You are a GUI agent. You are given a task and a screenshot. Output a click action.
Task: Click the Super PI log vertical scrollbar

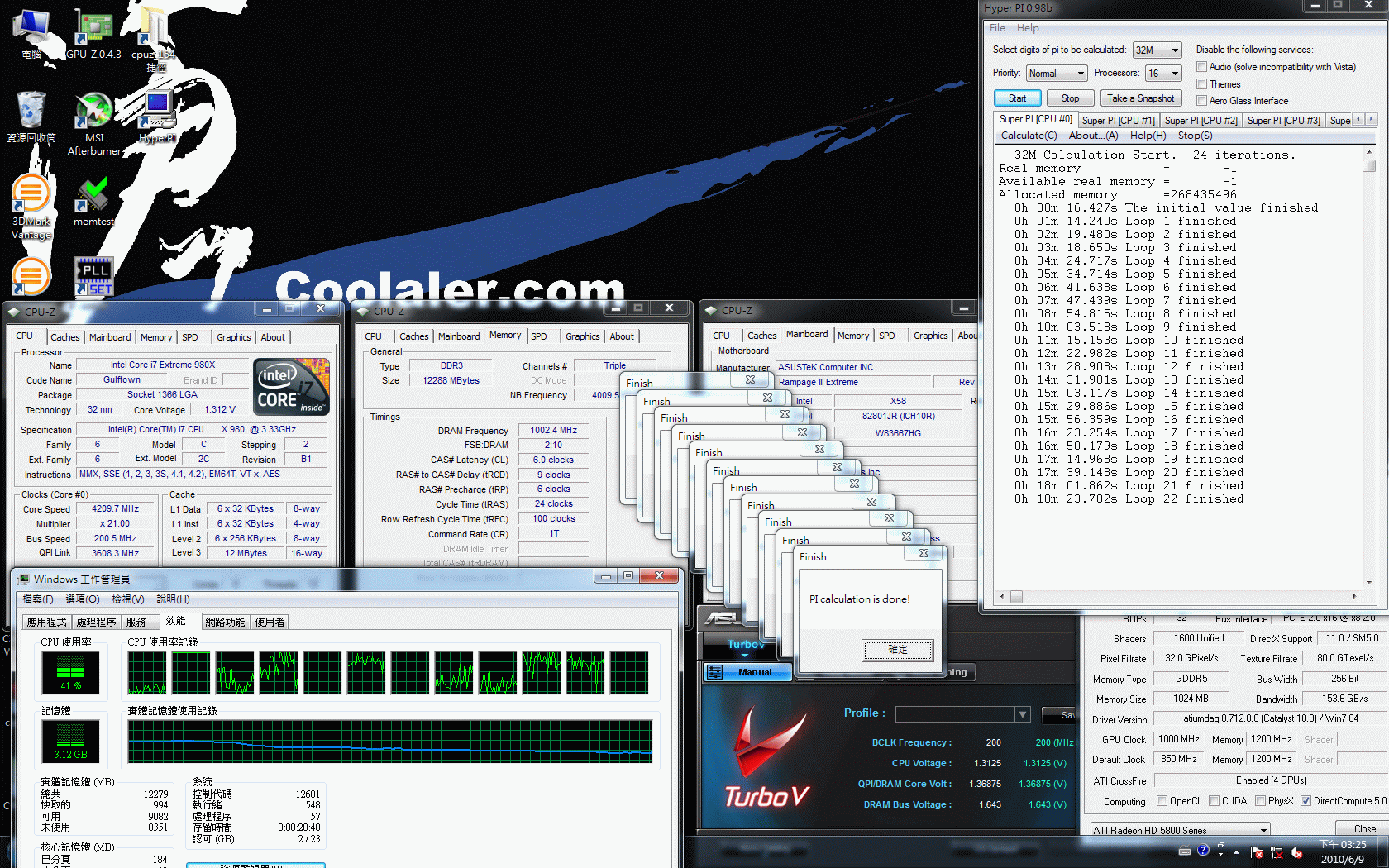point(1369,367)
